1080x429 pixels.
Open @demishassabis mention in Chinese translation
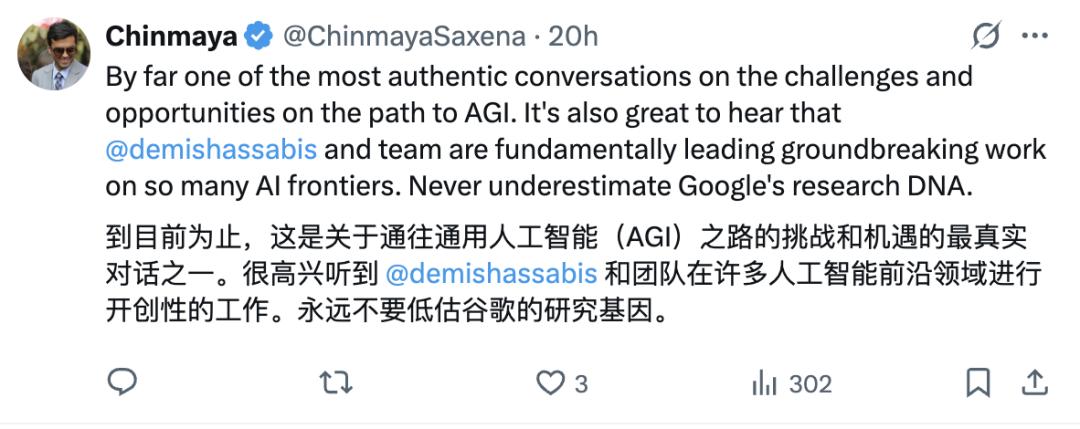491,273
